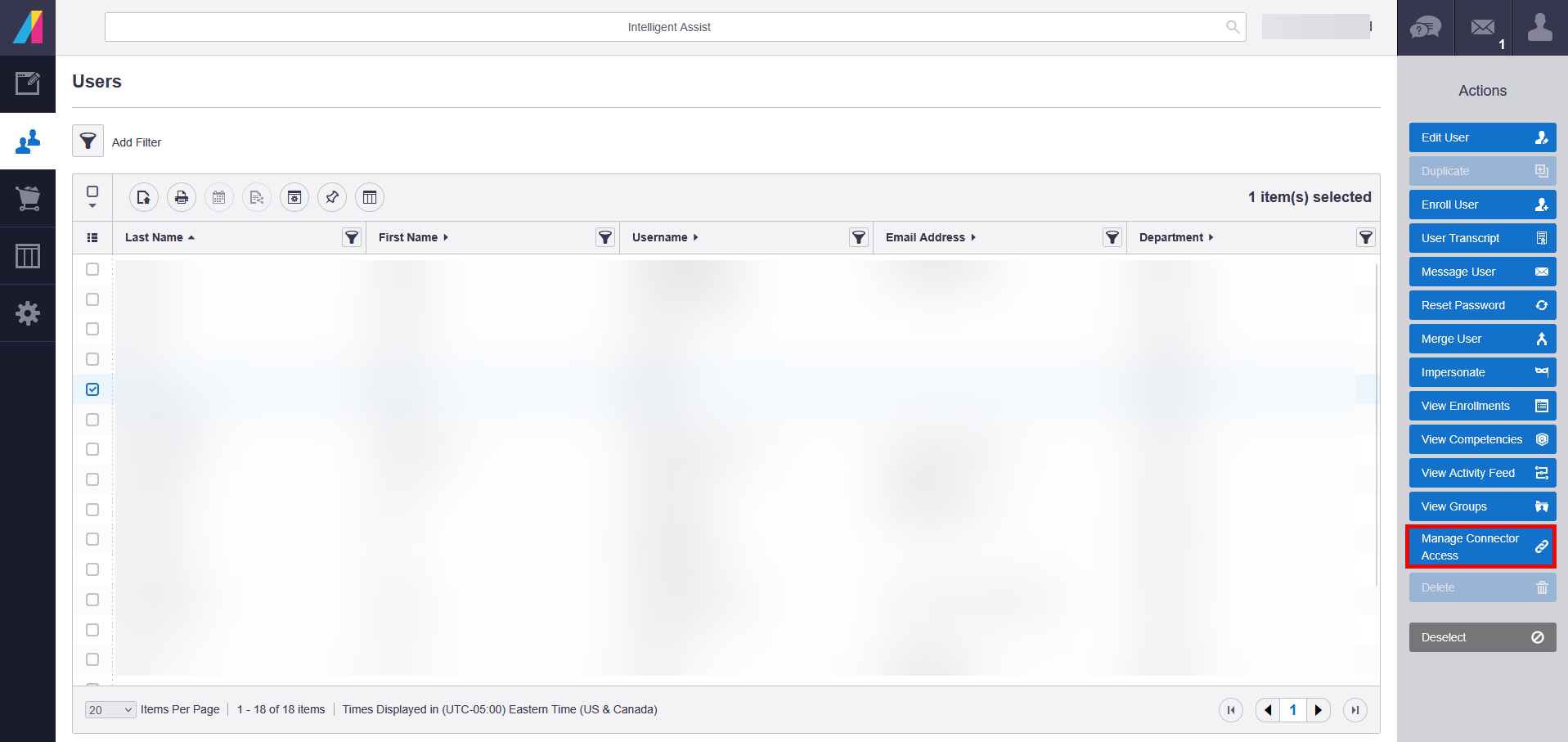Filter the Username column

[x=859, y=237]
